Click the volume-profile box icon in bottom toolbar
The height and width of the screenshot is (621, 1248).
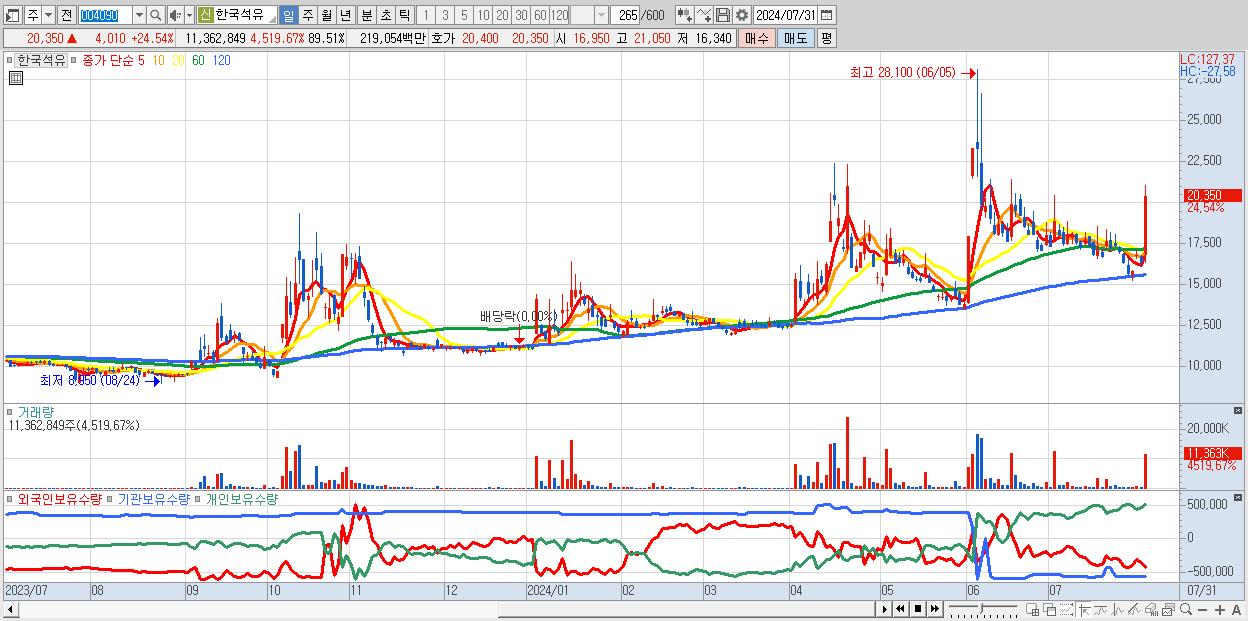[1151, 609]
